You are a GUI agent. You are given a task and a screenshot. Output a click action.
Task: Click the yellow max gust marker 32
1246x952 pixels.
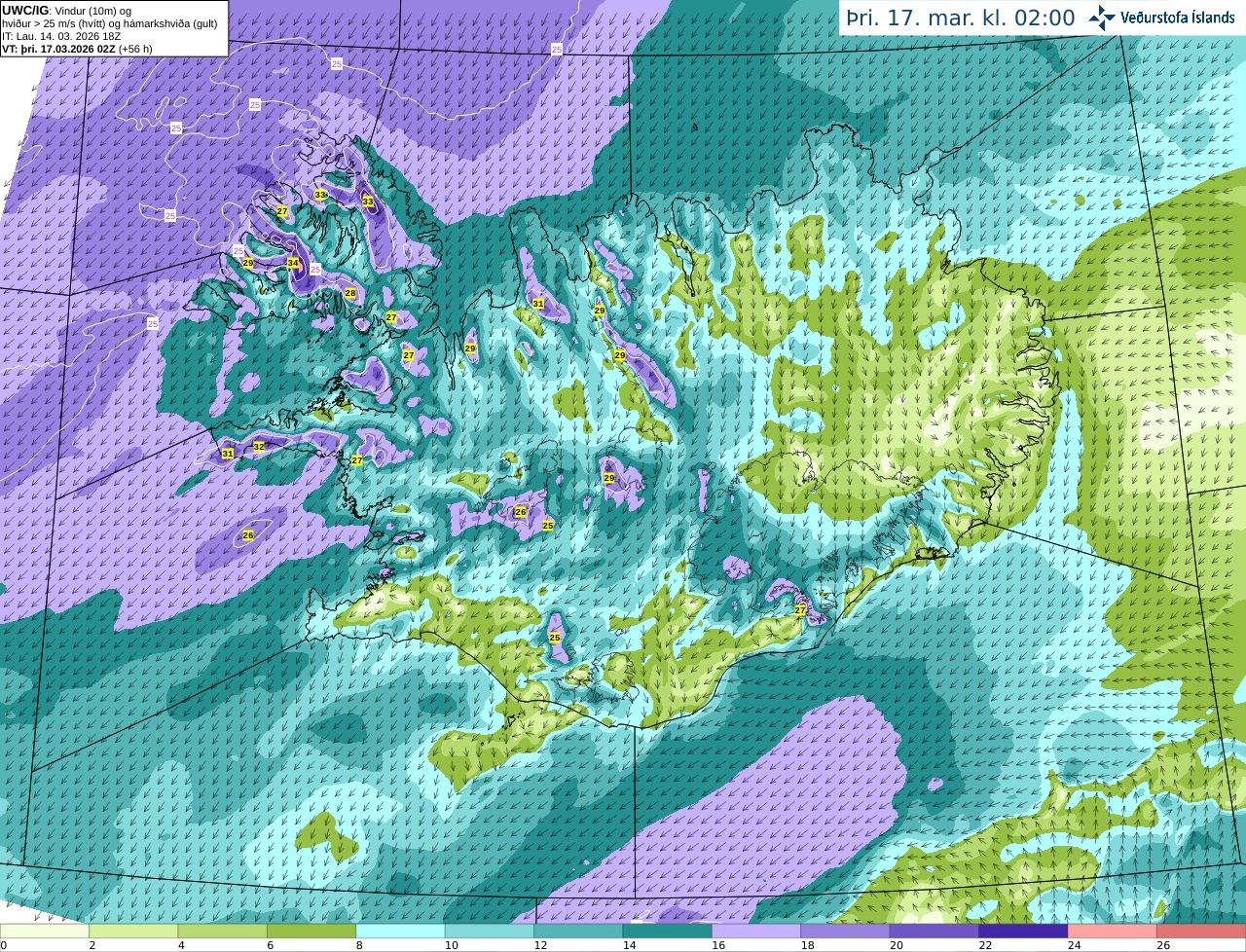[259, 447]
